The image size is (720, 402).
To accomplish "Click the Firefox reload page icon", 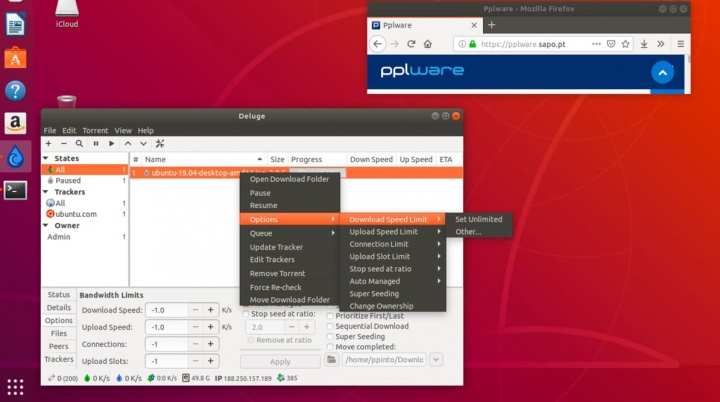I will [413, 45].
